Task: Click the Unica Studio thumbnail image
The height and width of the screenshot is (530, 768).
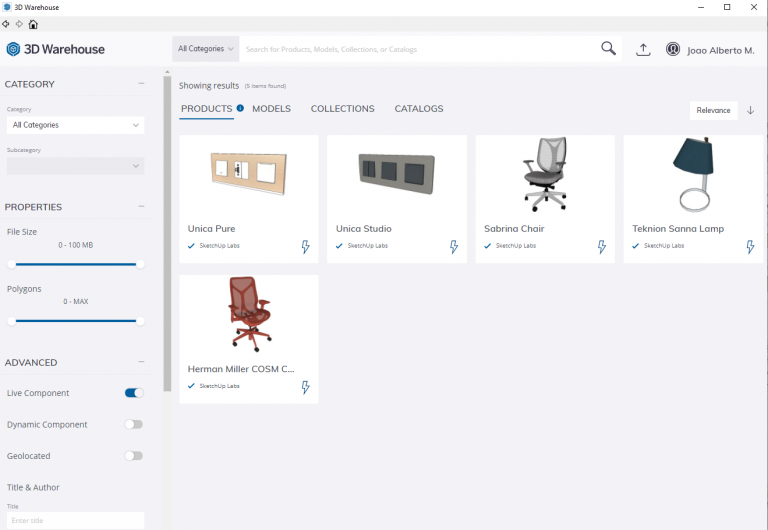Action: (397, 173)
